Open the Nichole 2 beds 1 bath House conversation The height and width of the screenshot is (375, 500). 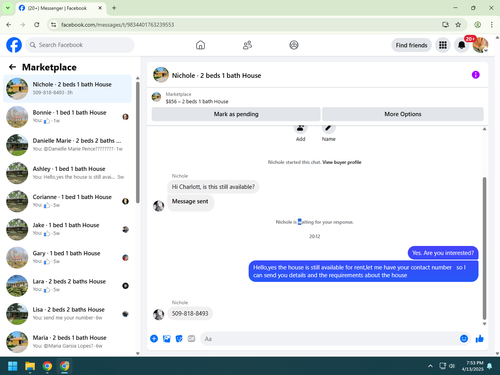pyautogui.click(x=67, y=89)
